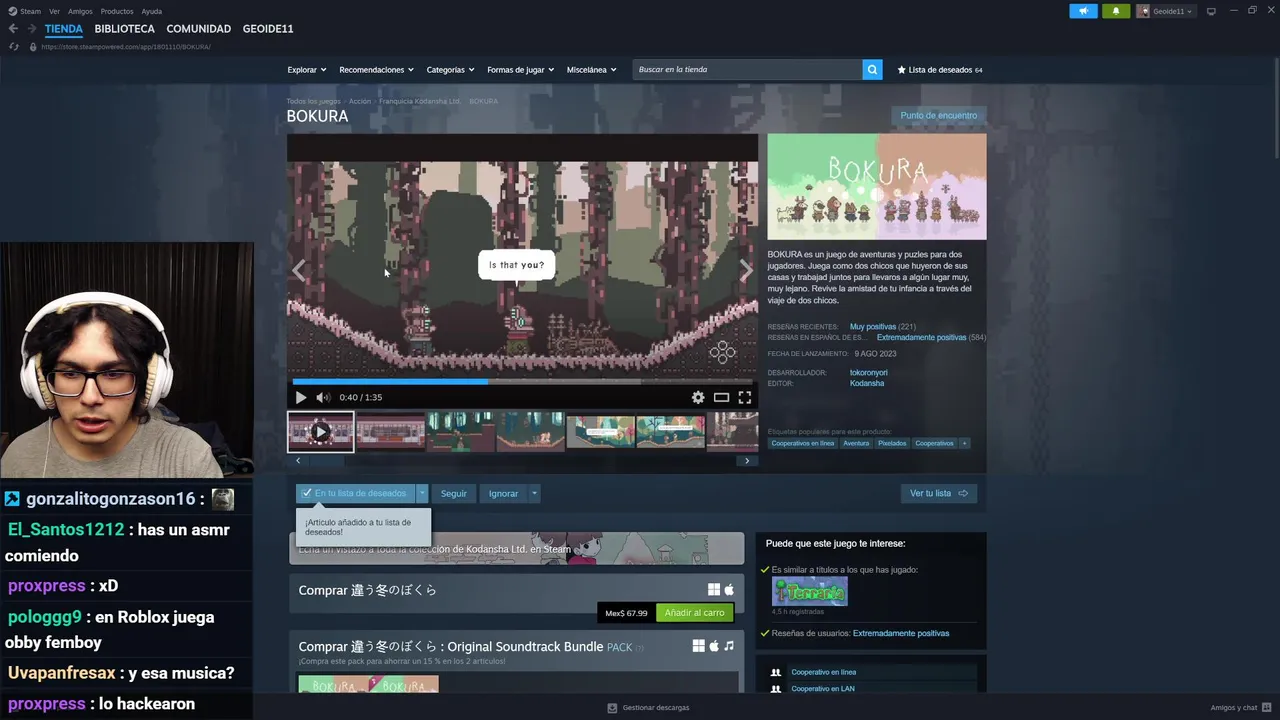Open the Steam big picture monitor icon
The height and width of the screenshot is (720, 1280).
1211,11
